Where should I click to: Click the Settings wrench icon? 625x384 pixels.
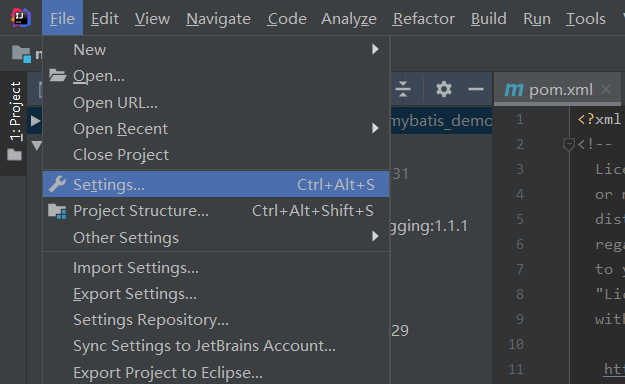[x=57, y=184]
